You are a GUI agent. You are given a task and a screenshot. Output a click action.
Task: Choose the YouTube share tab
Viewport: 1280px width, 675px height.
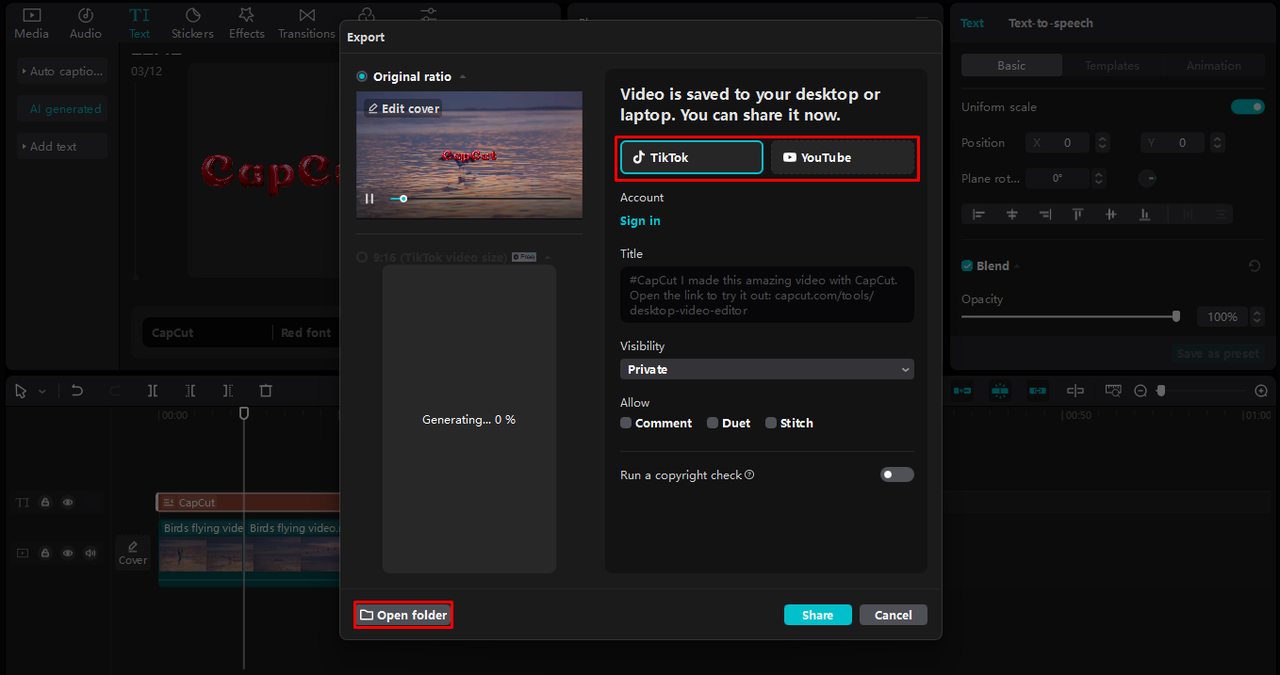(x=842, y=157)
